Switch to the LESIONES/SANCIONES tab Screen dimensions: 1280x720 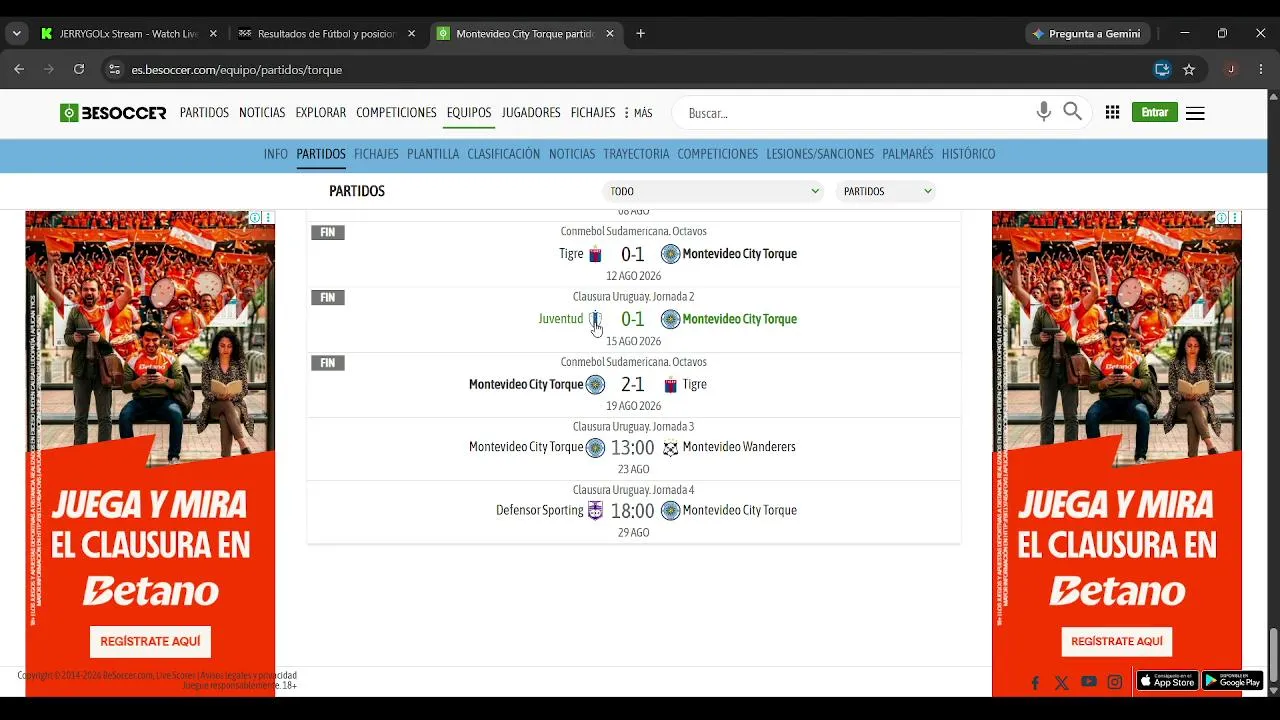point(820,154)
